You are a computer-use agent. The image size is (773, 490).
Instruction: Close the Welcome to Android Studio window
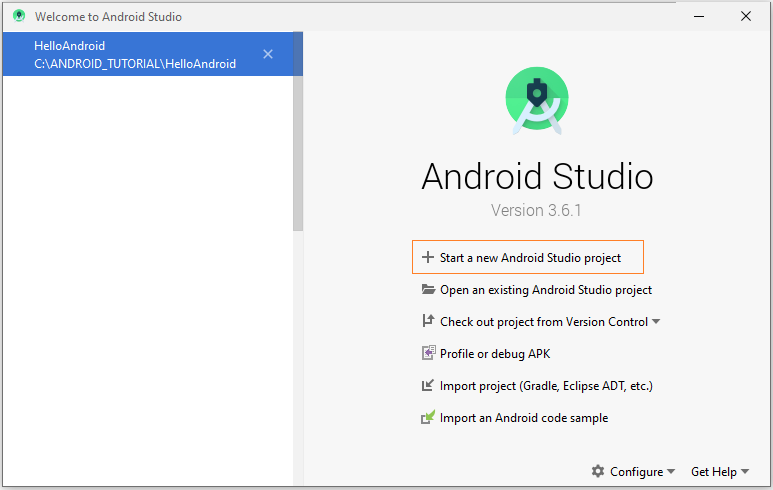tap(746, 16)
